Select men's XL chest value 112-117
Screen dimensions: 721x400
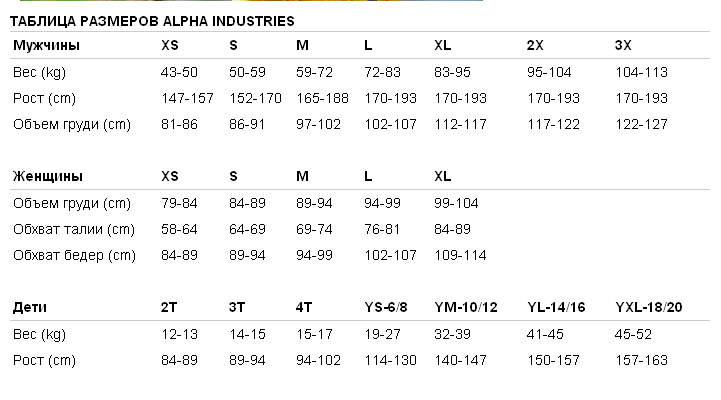point(460,124)
